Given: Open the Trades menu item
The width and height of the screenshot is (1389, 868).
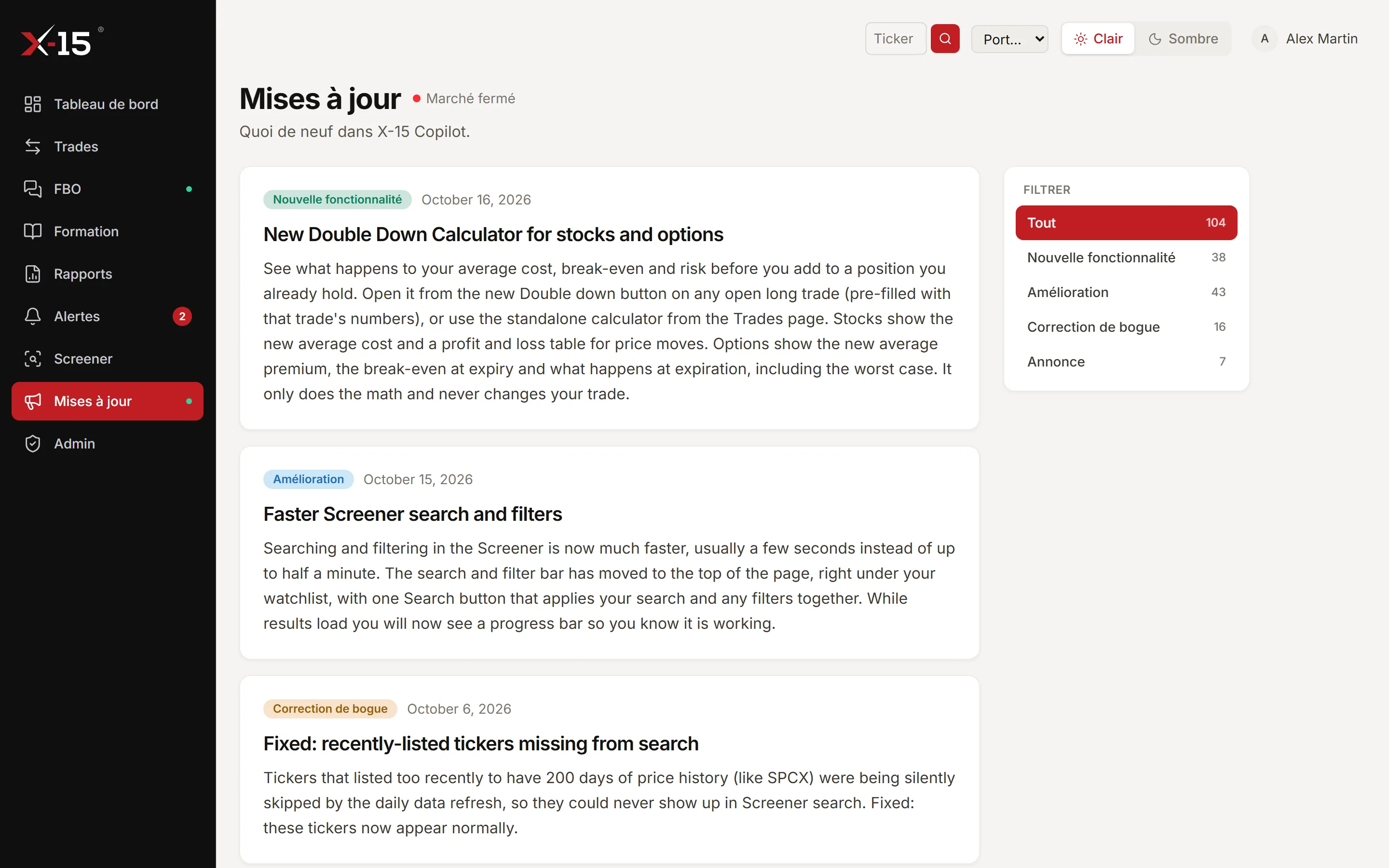Looking at the screenshot, I should 108,147.
